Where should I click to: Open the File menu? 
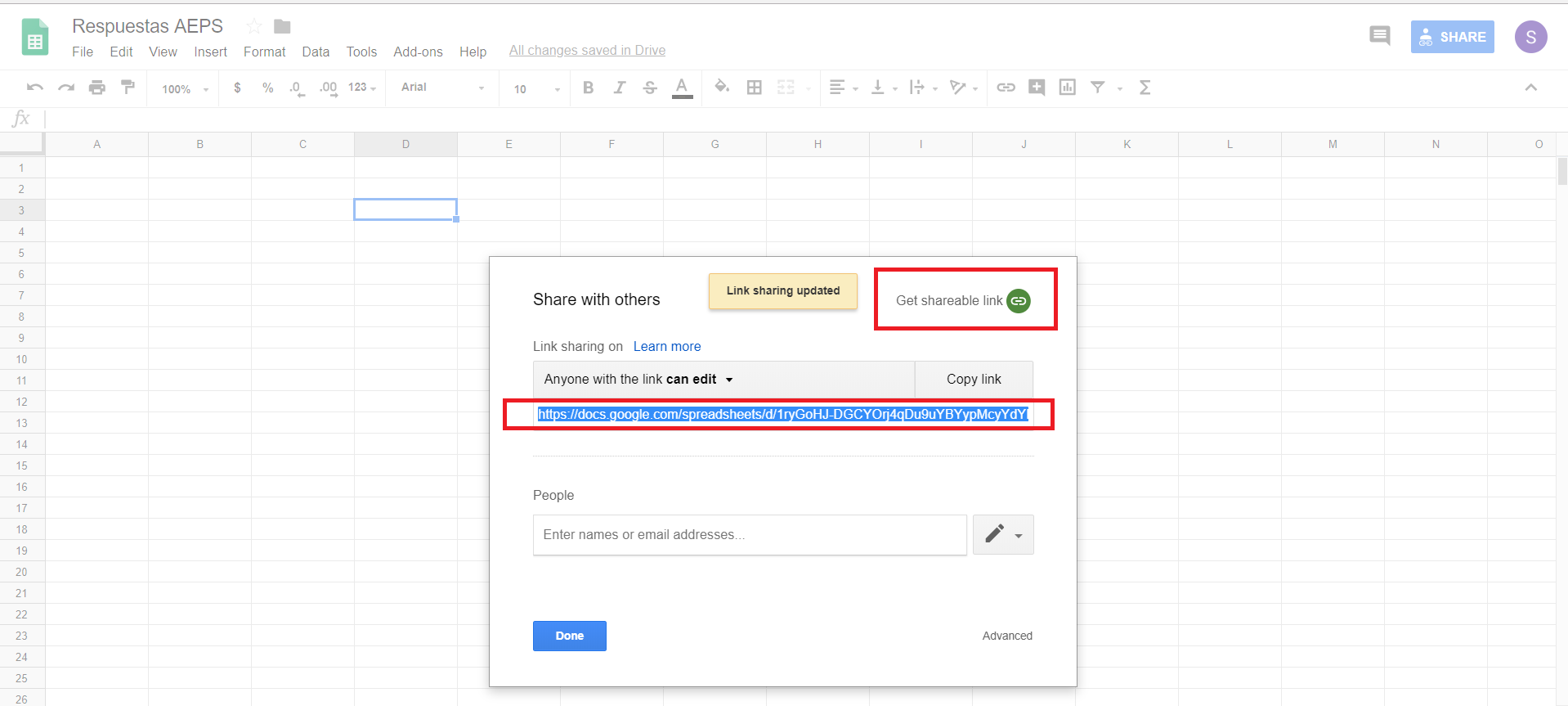pos(83,52)
